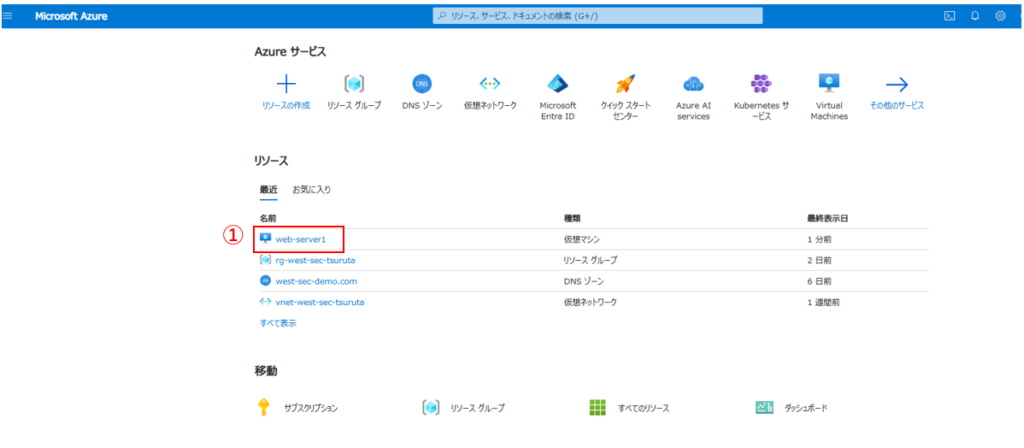
Task: Click the 仮想ネットワーク type cell in the table
Action: 590,302
